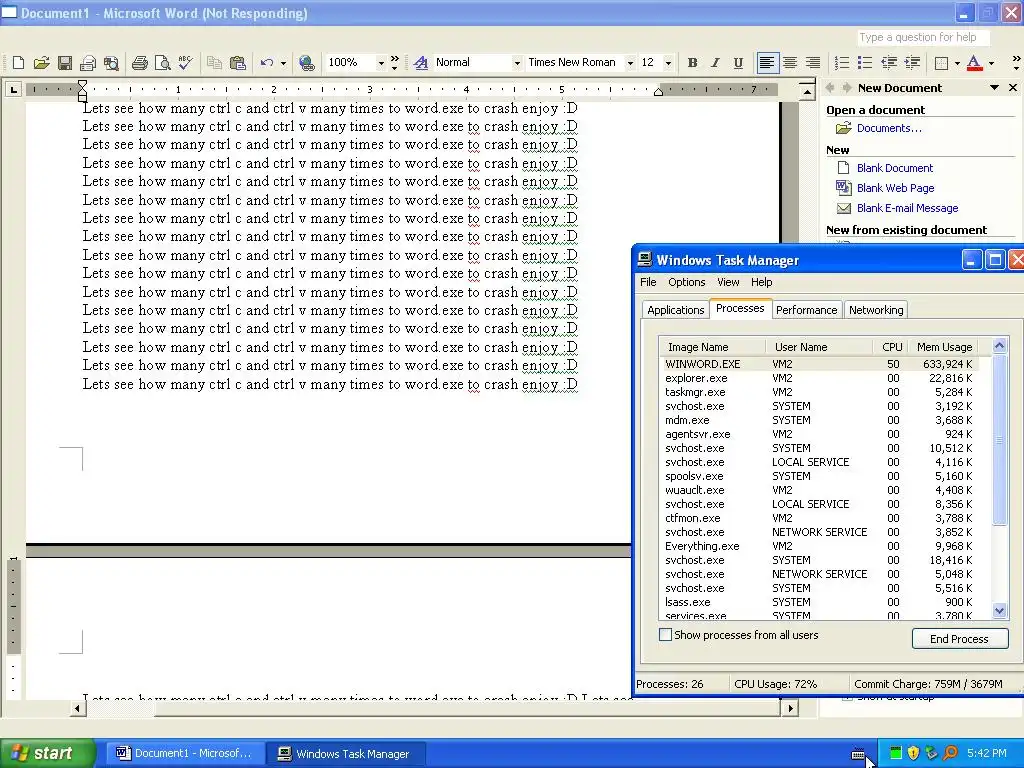This screenshot has width=1024, height=768.
Task: Open the Documents... link in task pane
Action: pyautogui.click(x=889, y=128)
